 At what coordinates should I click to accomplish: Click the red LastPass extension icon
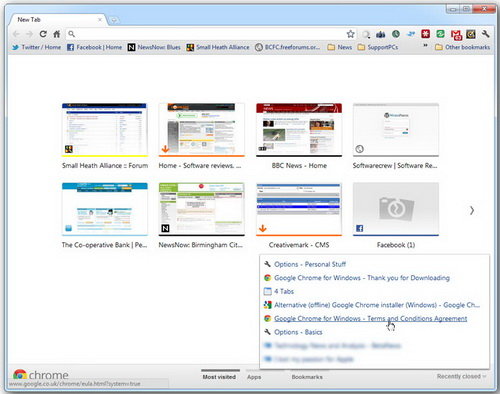pyautogui.click(x=425, y=34)
